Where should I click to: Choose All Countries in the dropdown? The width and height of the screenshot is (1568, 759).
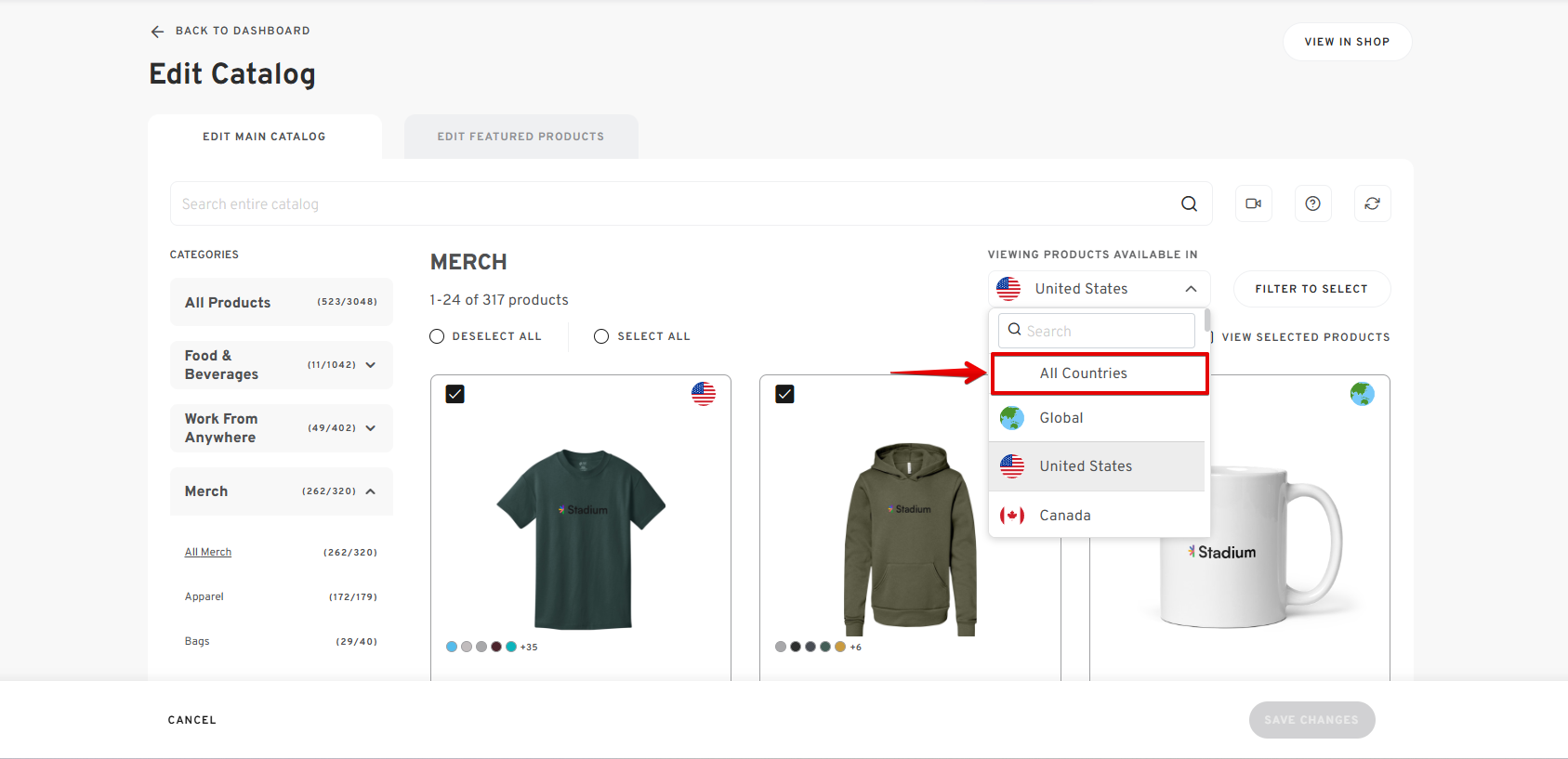click(1083, 373)
